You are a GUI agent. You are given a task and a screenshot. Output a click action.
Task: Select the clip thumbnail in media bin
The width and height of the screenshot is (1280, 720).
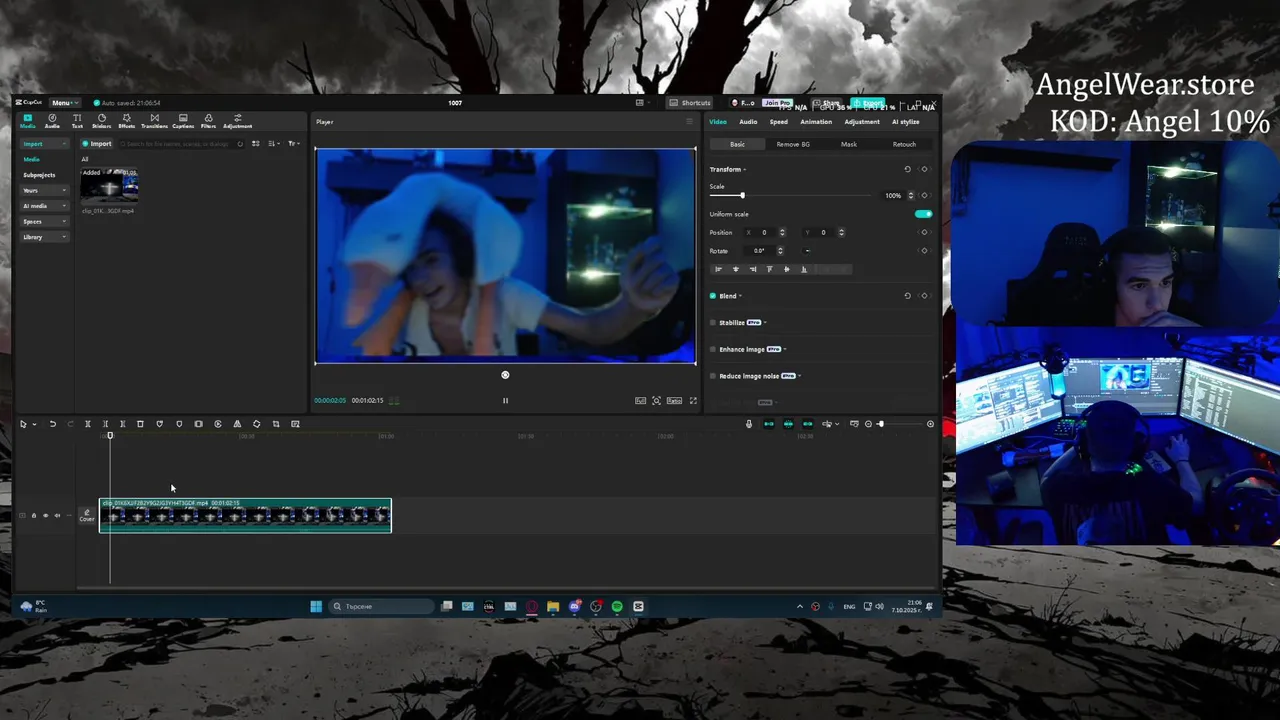[109, 186]
